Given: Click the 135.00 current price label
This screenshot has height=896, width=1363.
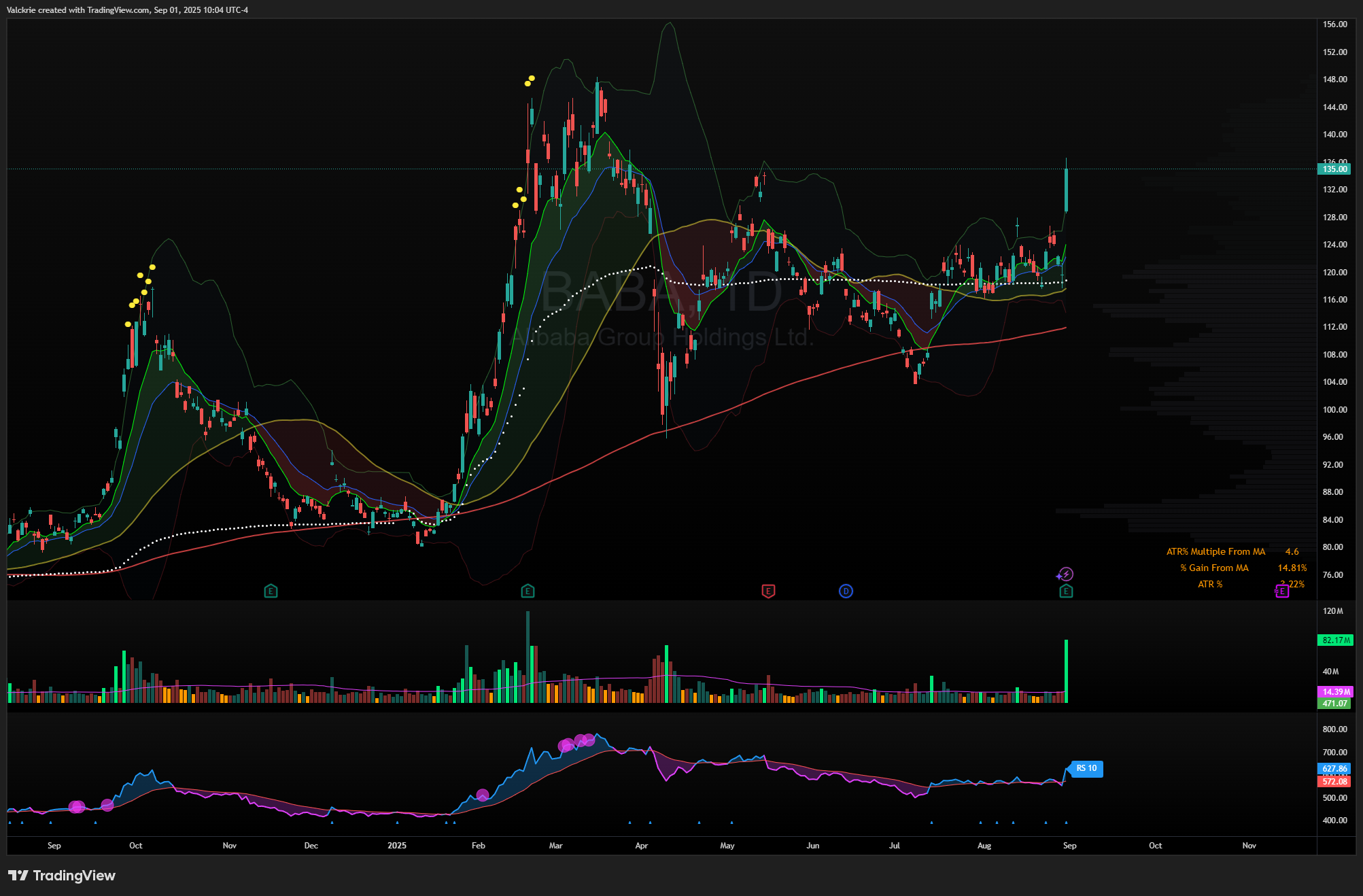Looking at the screenshot, I should pyautogui.click(x=1334, y=169).
